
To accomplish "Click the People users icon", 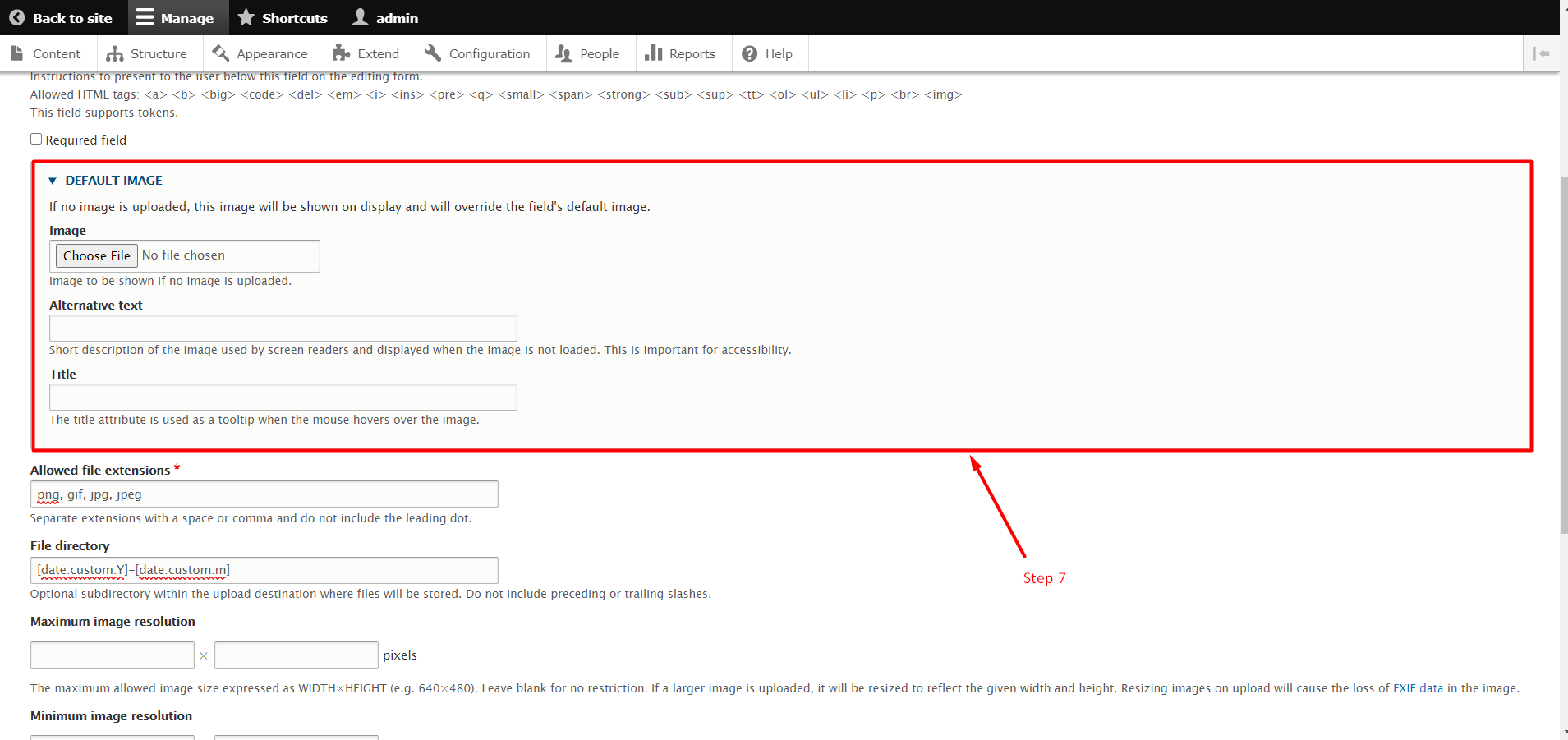I will [563, 53].
